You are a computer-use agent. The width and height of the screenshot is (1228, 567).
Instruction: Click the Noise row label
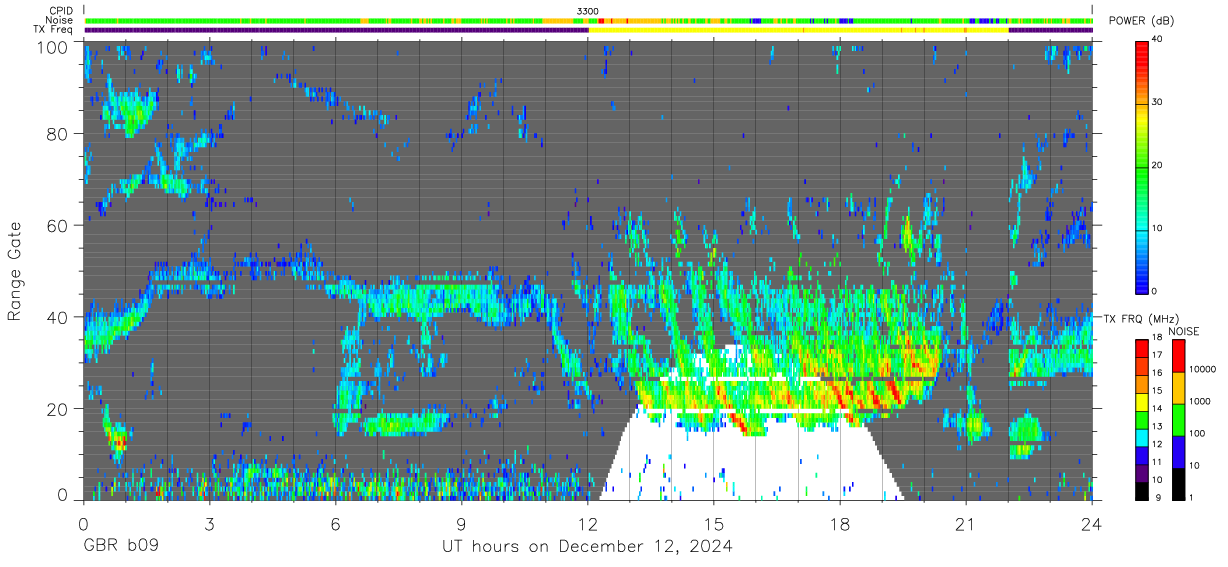point(59,20)
